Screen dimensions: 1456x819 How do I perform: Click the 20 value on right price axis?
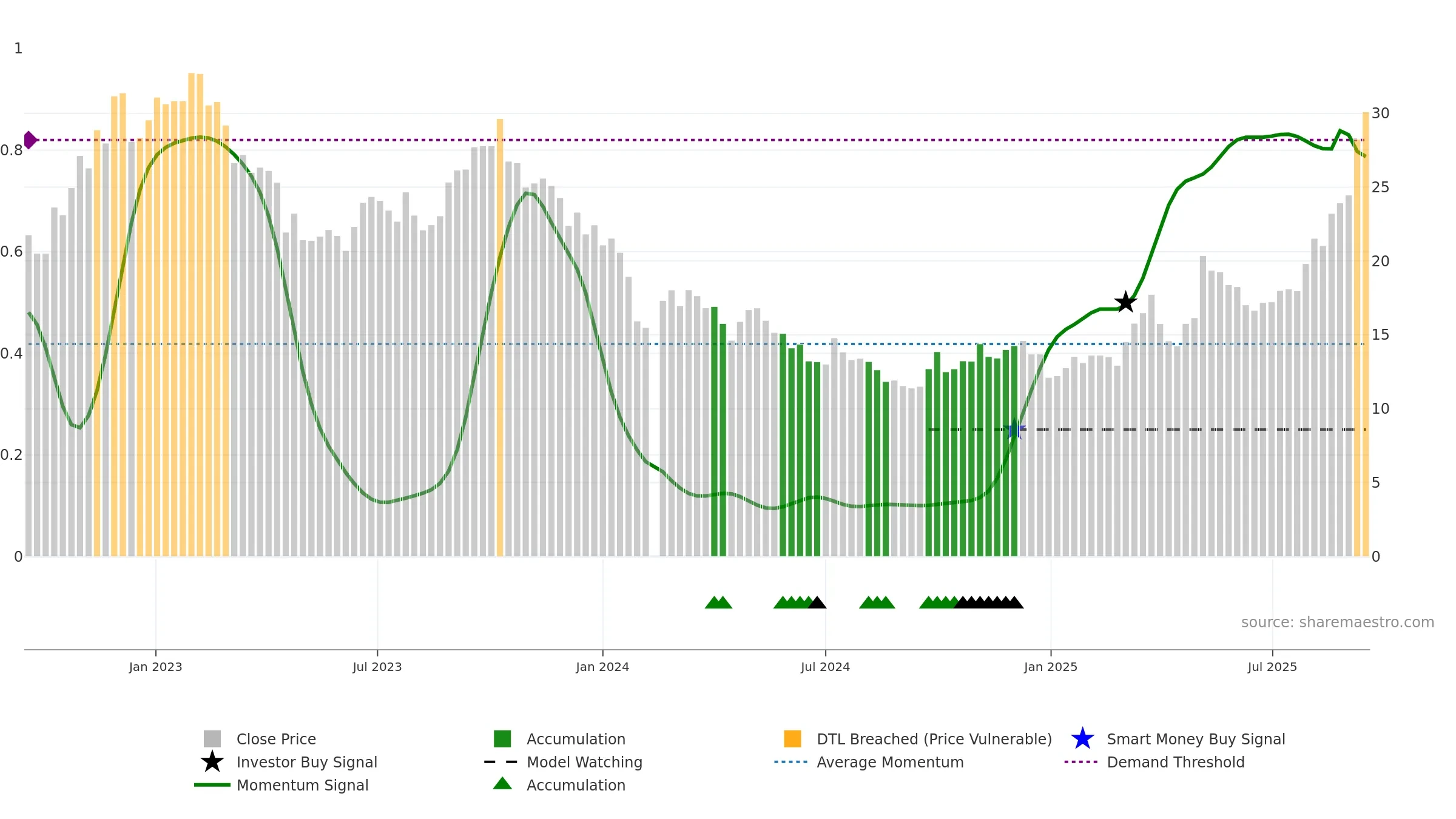pos(1380,261)
